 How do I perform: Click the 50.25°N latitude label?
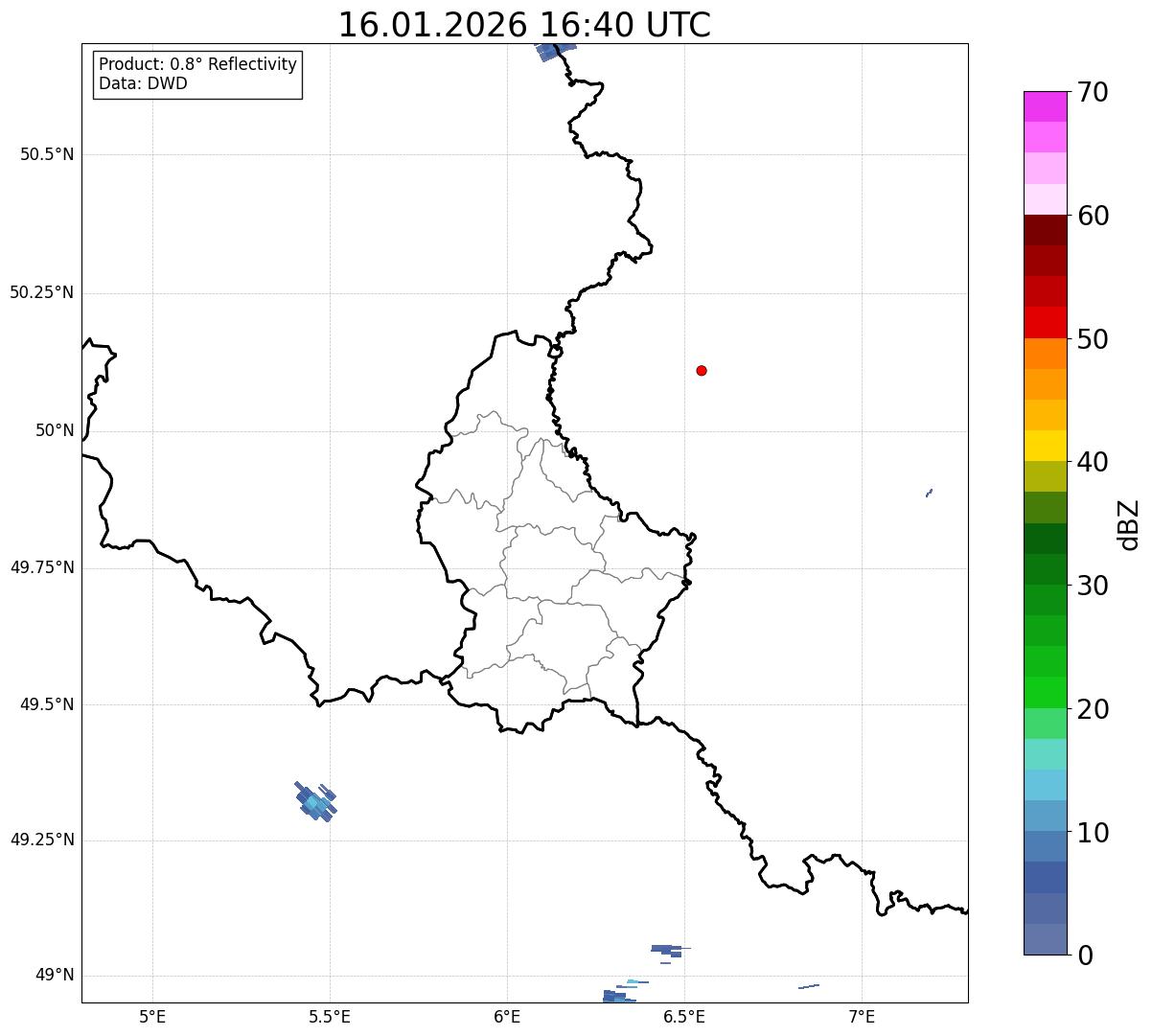(x=42, y=292)
